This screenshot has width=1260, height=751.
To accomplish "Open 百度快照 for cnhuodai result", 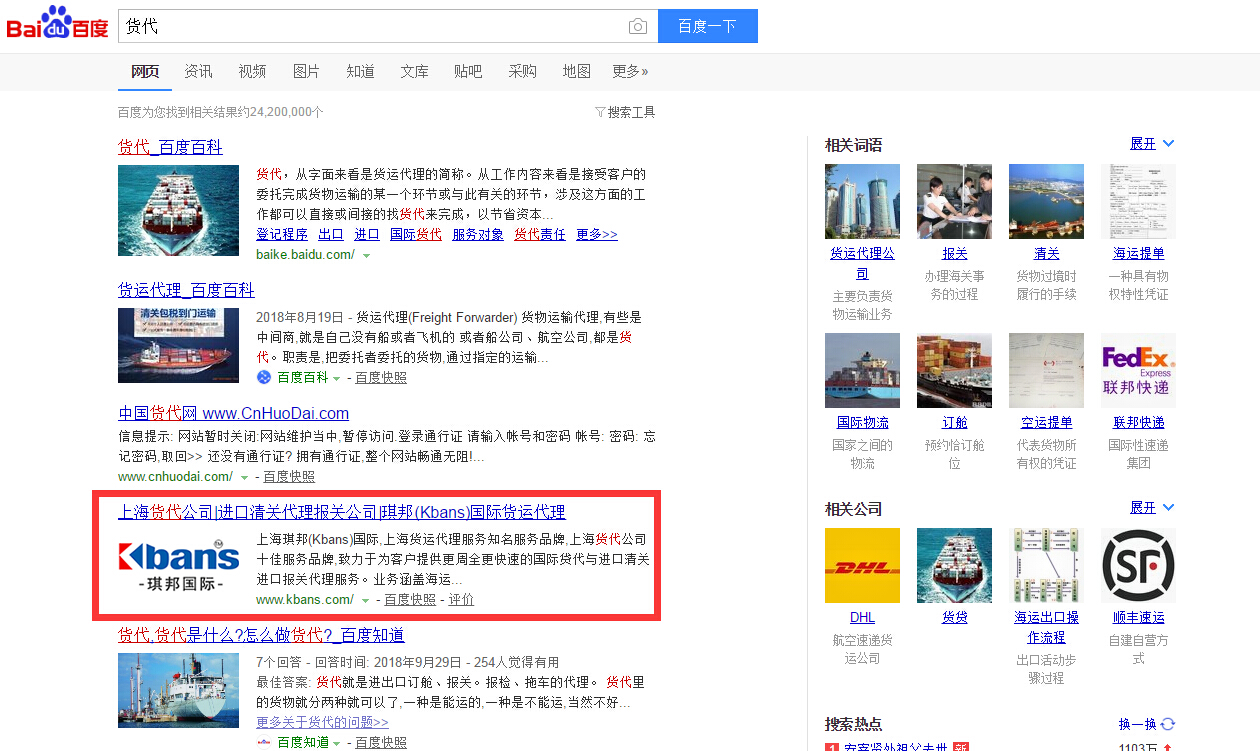I will pos(289,476).
